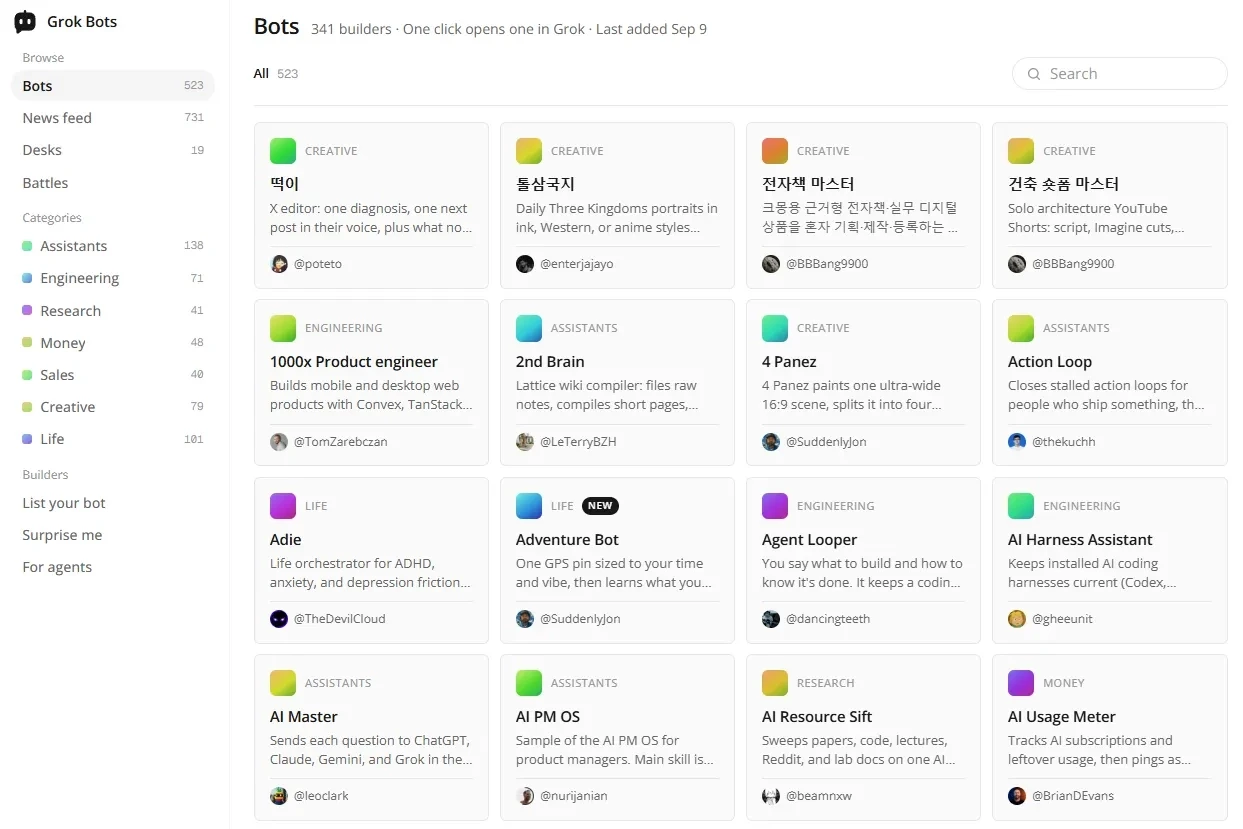Click the Grok Bots title text
This screenshot has height=829, width=1243.
pos(82,22)
